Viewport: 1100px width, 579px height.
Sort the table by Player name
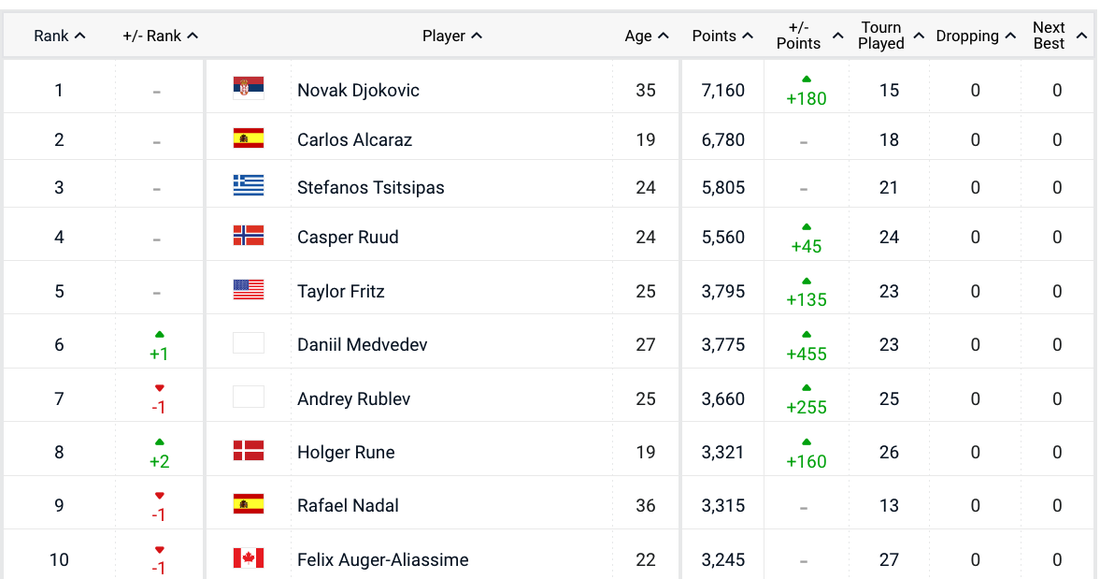[452, 36]
